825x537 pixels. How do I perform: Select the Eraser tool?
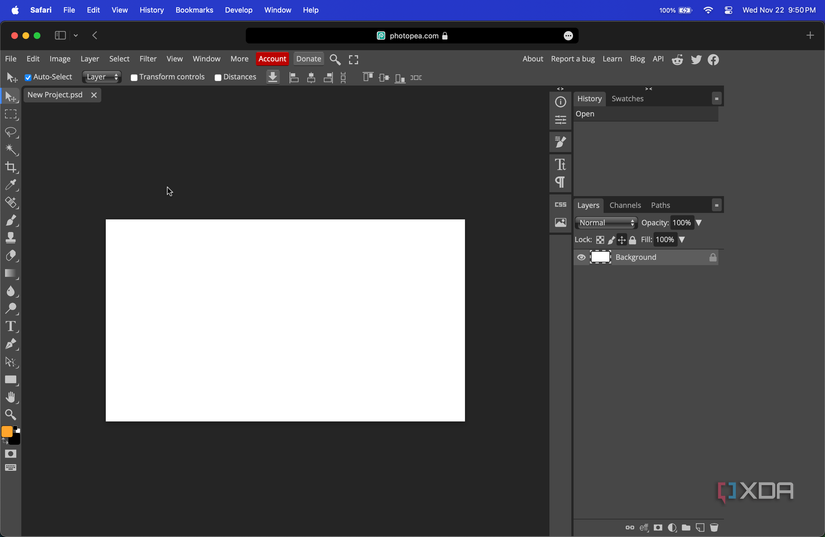(11, 256)
